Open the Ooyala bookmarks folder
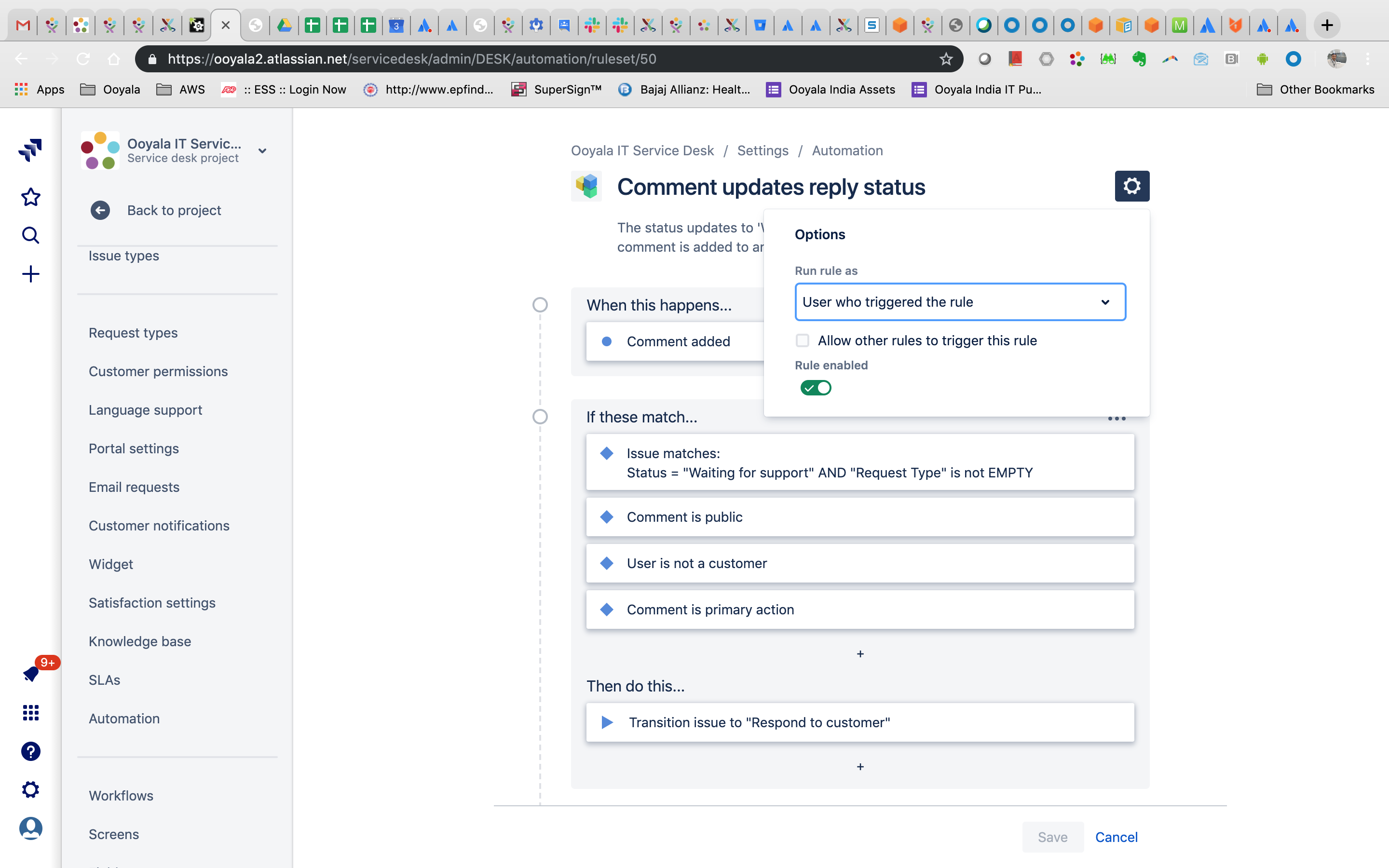Screen dimensions: 1389x868 (x=109, y=90)
